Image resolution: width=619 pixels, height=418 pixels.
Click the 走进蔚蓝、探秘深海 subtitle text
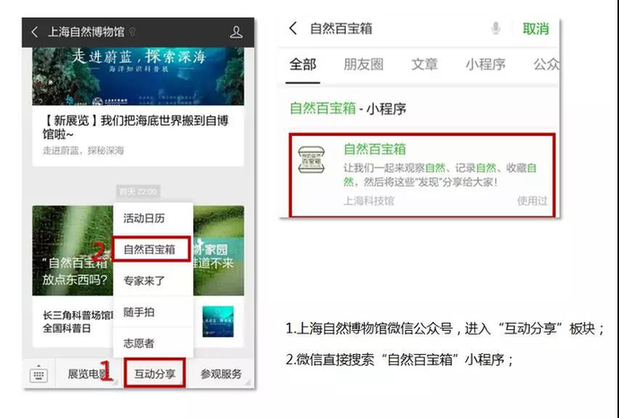click(x=83, y=150)
